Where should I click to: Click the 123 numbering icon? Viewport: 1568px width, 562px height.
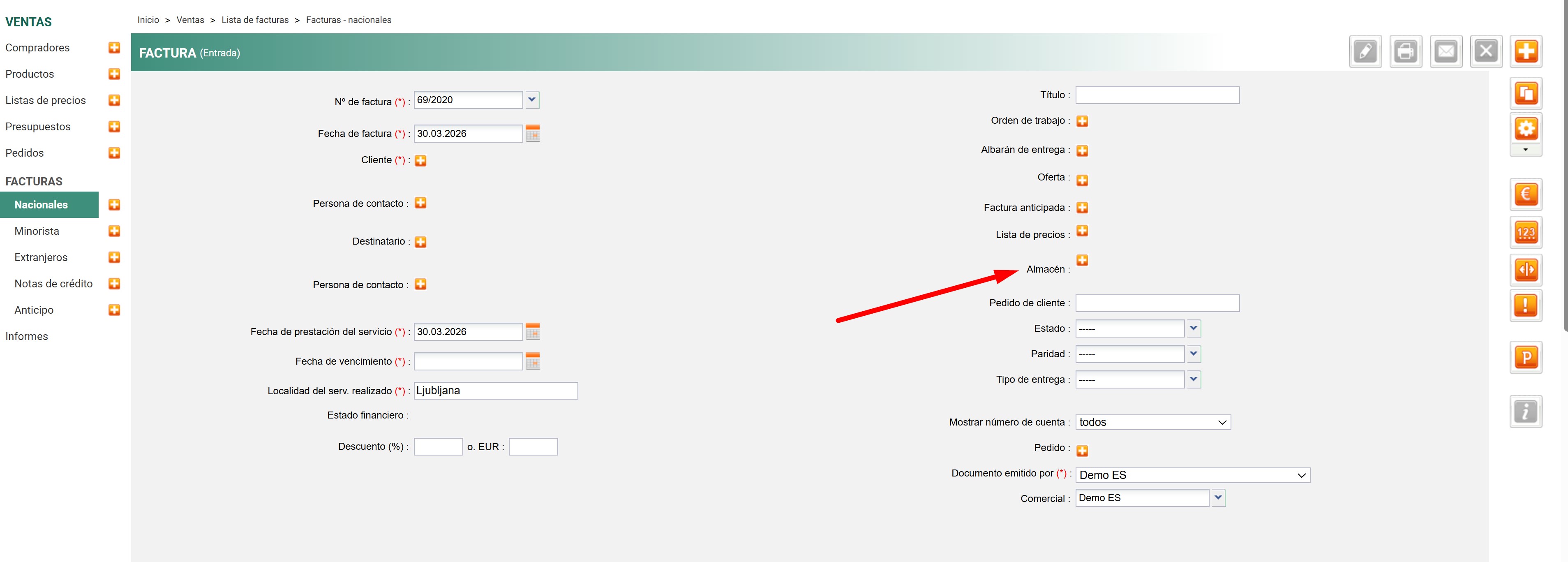tap(1525, 233)
